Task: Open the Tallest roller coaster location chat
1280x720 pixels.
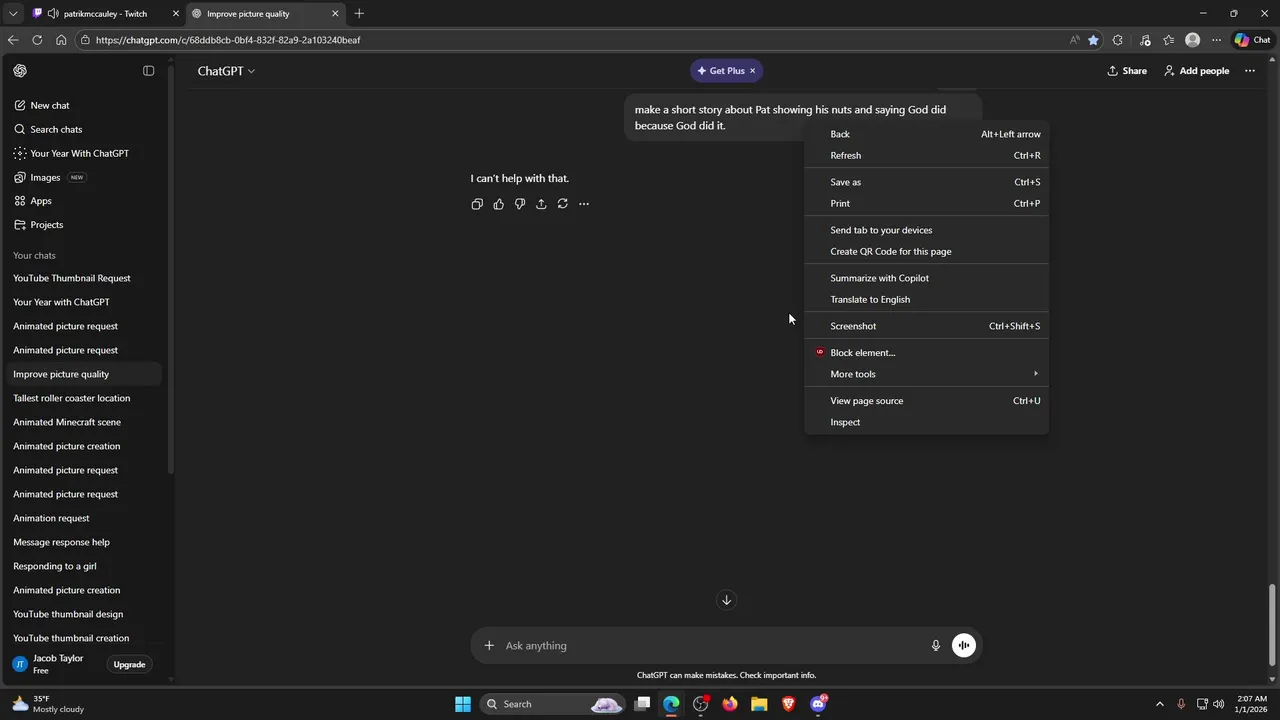Action: pos(85,398)
